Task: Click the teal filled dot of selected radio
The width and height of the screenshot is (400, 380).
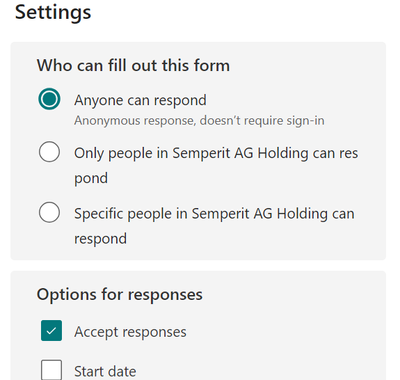Action: (x=49, y=99)
